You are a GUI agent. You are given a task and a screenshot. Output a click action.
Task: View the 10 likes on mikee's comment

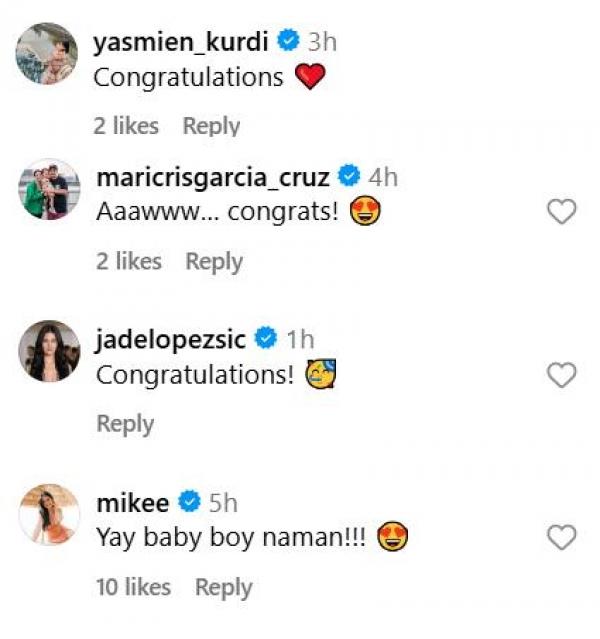[133, 587]
